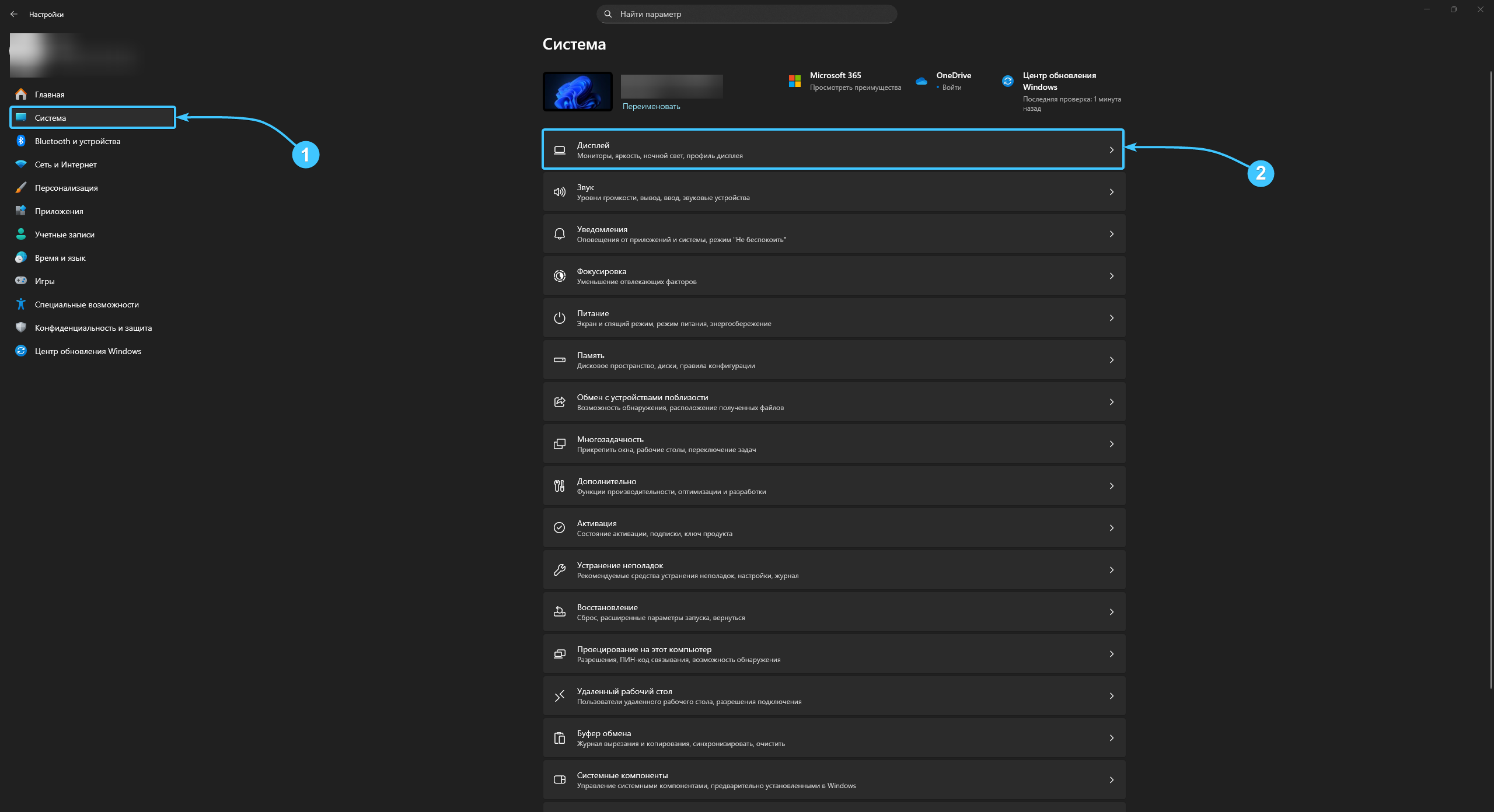Go back with the top-left arrow

14,14
